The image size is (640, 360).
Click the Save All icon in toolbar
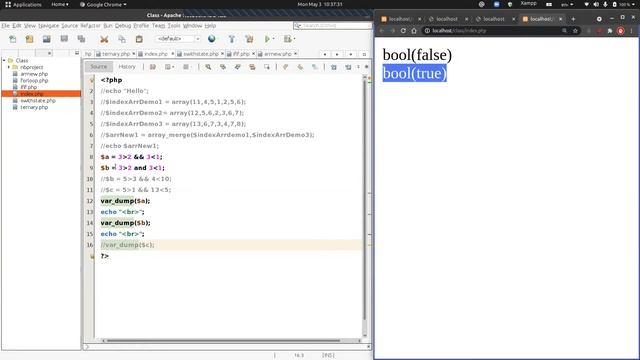81,39
